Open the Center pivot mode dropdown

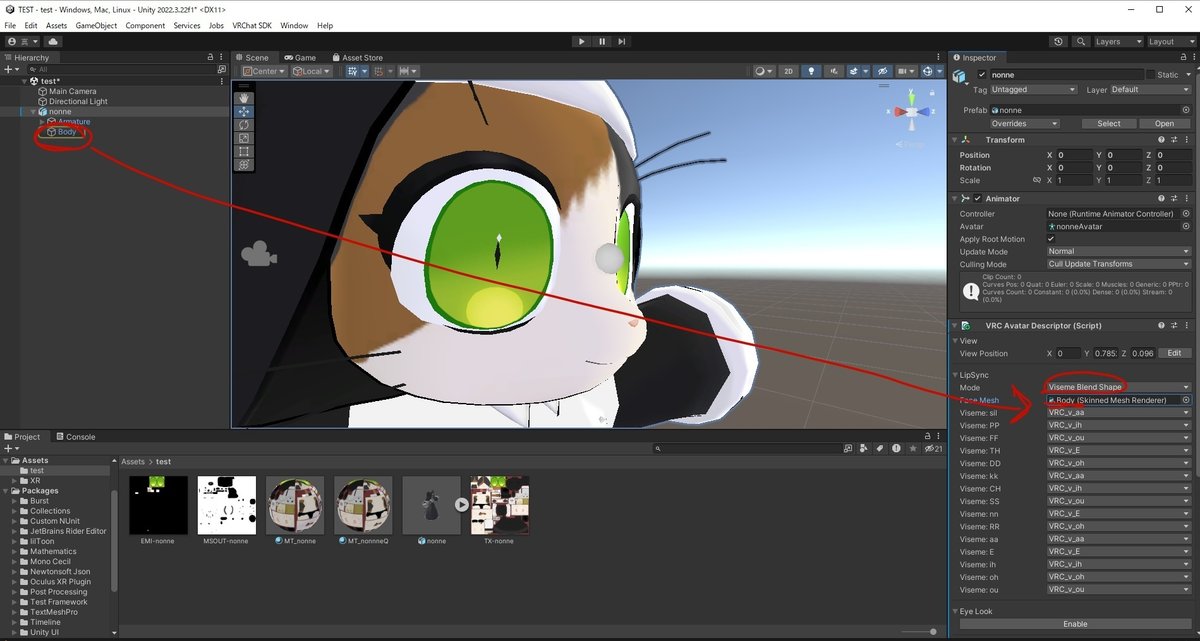264,71
